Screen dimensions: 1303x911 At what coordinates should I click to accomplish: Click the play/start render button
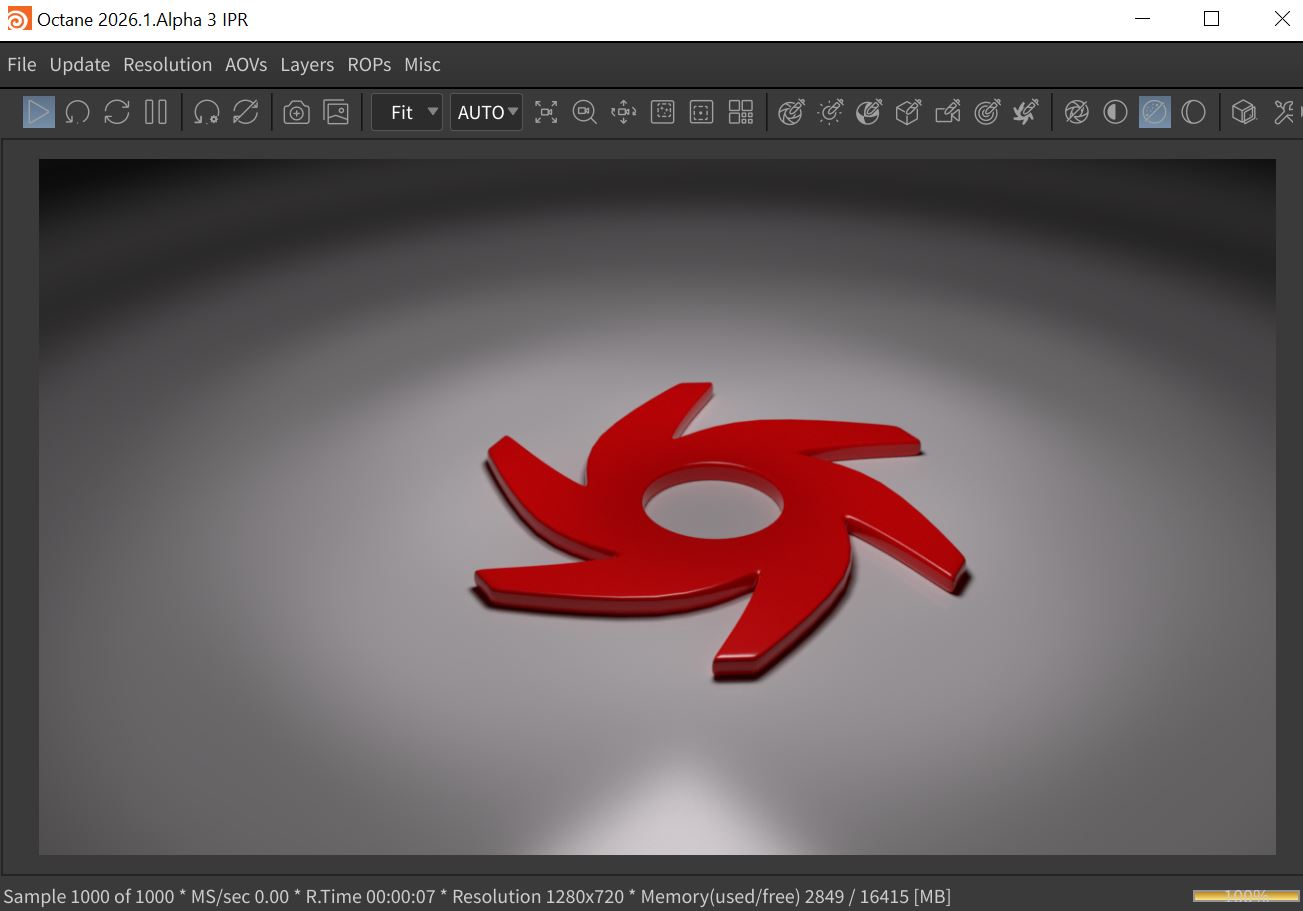39,112
